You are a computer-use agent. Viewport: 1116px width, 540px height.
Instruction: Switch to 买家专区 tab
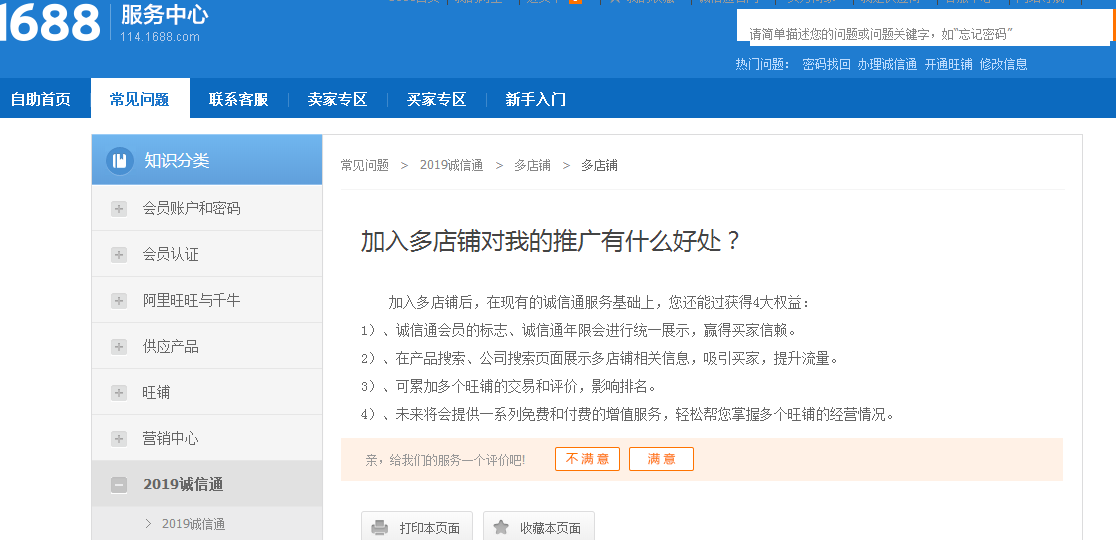[436, 100]
